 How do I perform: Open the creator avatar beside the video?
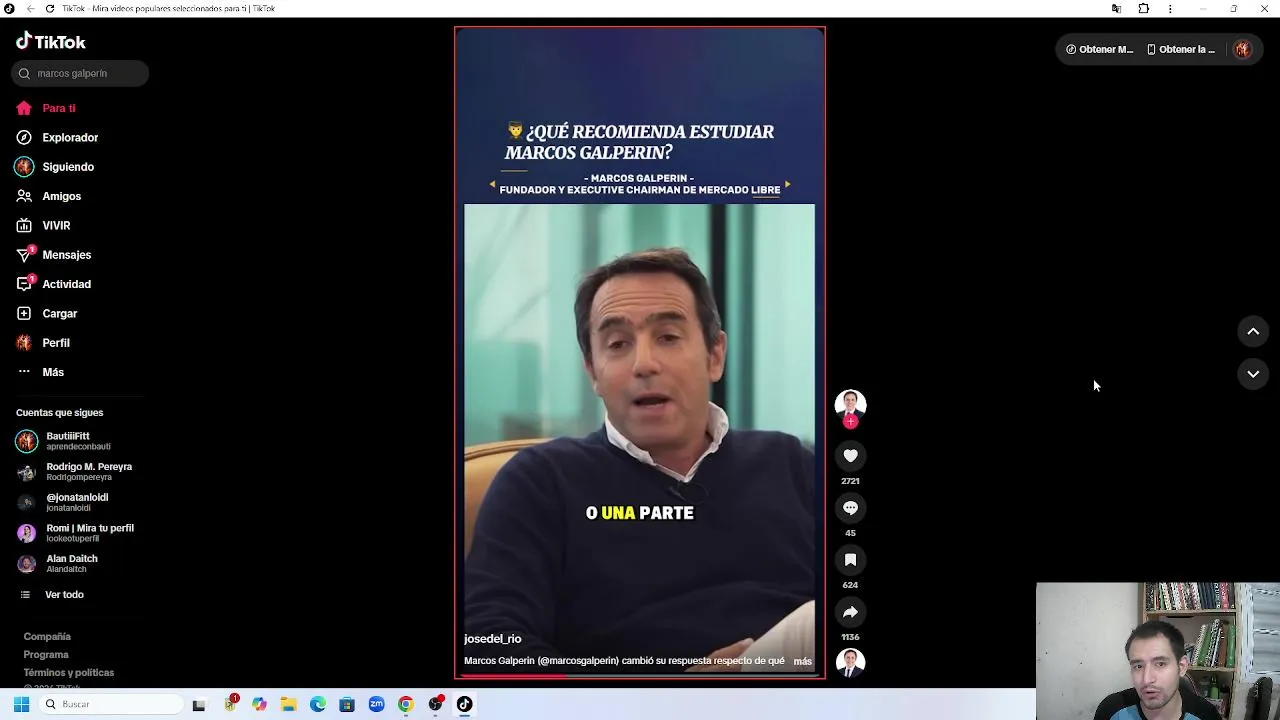click(x=850, y=403)
